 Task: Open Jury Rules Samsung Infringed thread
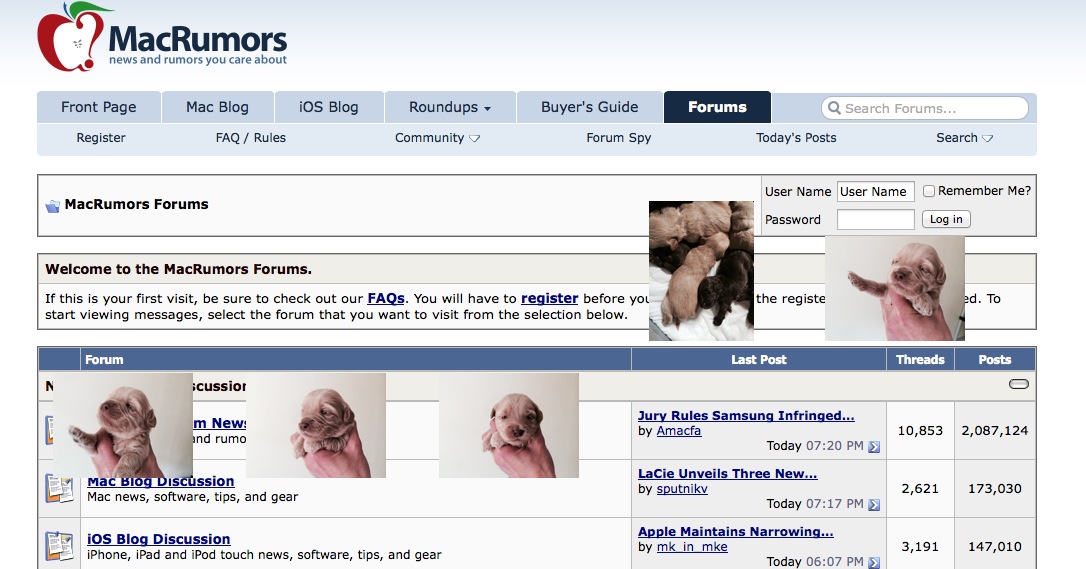(746, 415)
